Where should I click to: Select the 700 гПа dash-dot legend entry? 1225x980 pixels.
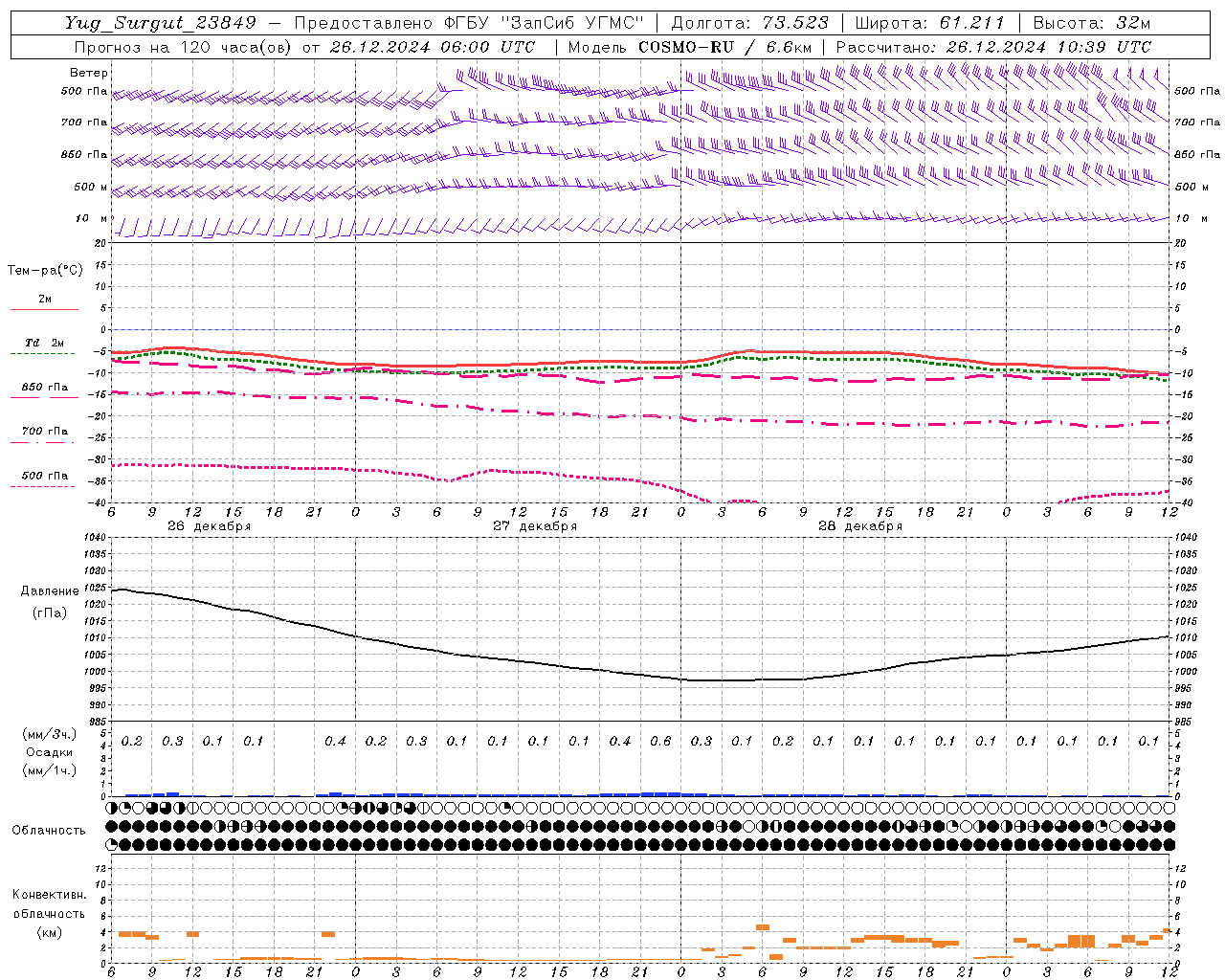pyautogui.click(x=44, y=435)
